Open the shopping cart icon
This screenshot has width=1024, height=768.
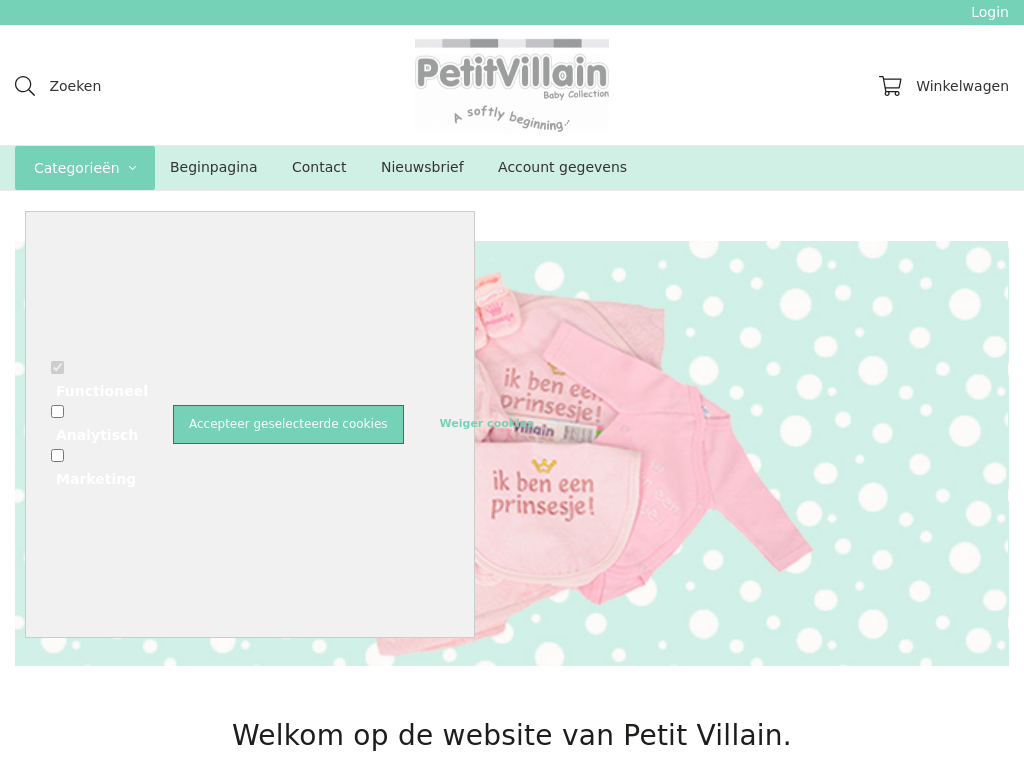tap(890, 86)
